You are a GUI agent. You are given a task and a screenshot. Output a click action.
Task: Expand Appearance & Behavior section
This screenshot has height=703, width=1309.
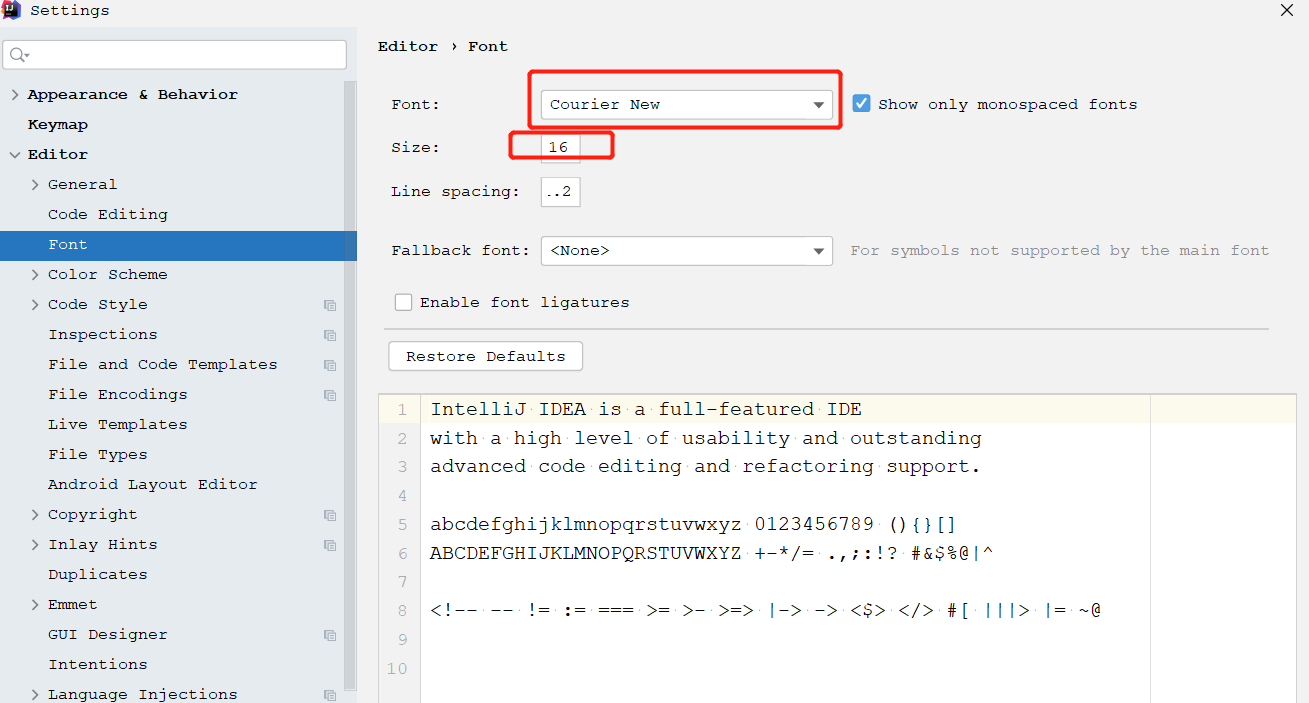point(14,95)
